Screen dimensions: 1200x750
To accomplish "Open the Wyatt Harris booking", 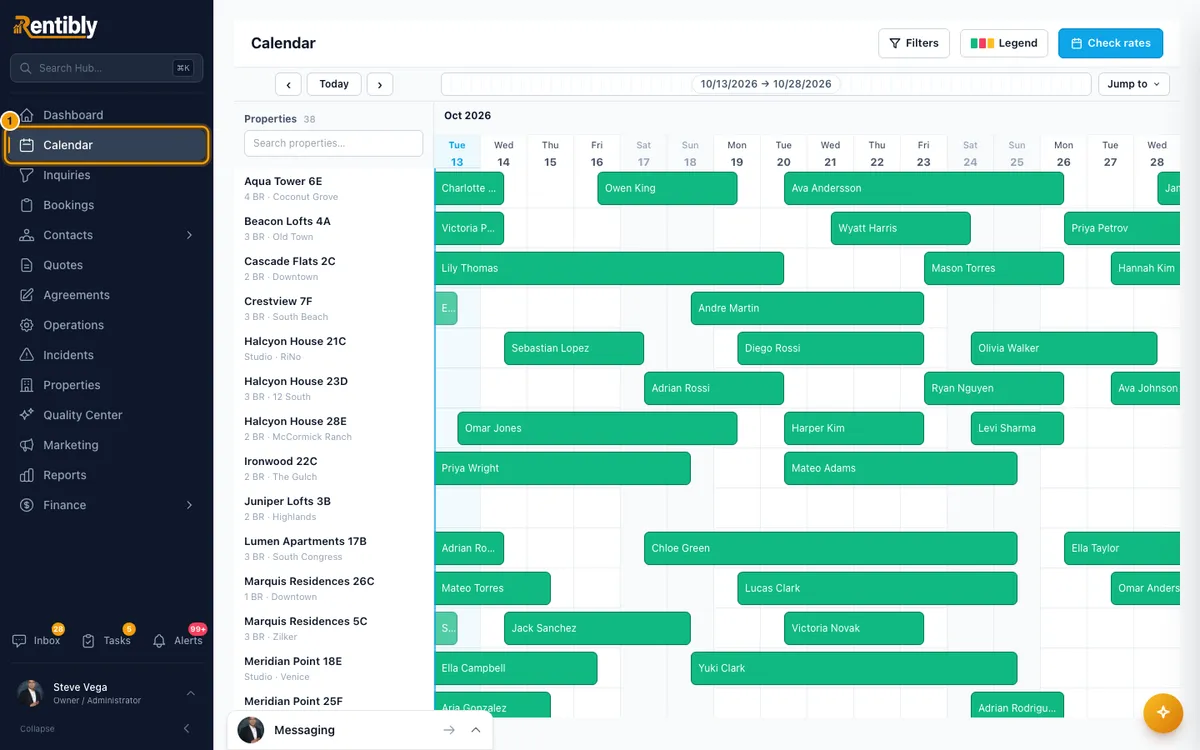I will point(900,228).
